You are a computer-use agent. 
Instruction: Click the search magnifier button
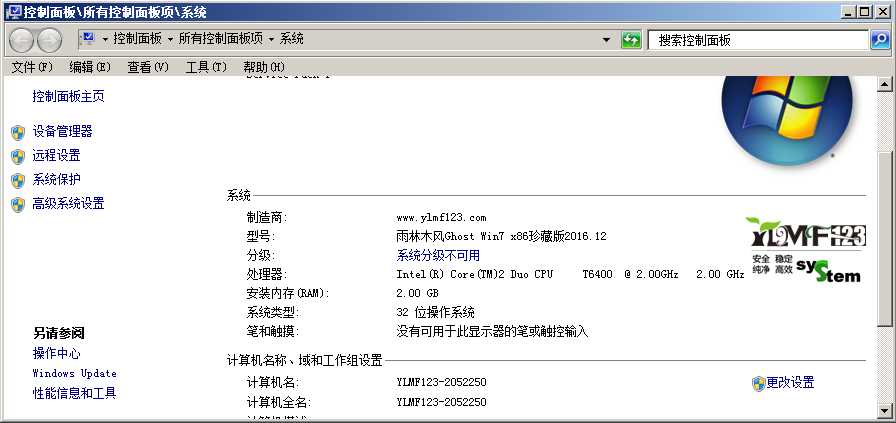[x=879, y=40]
